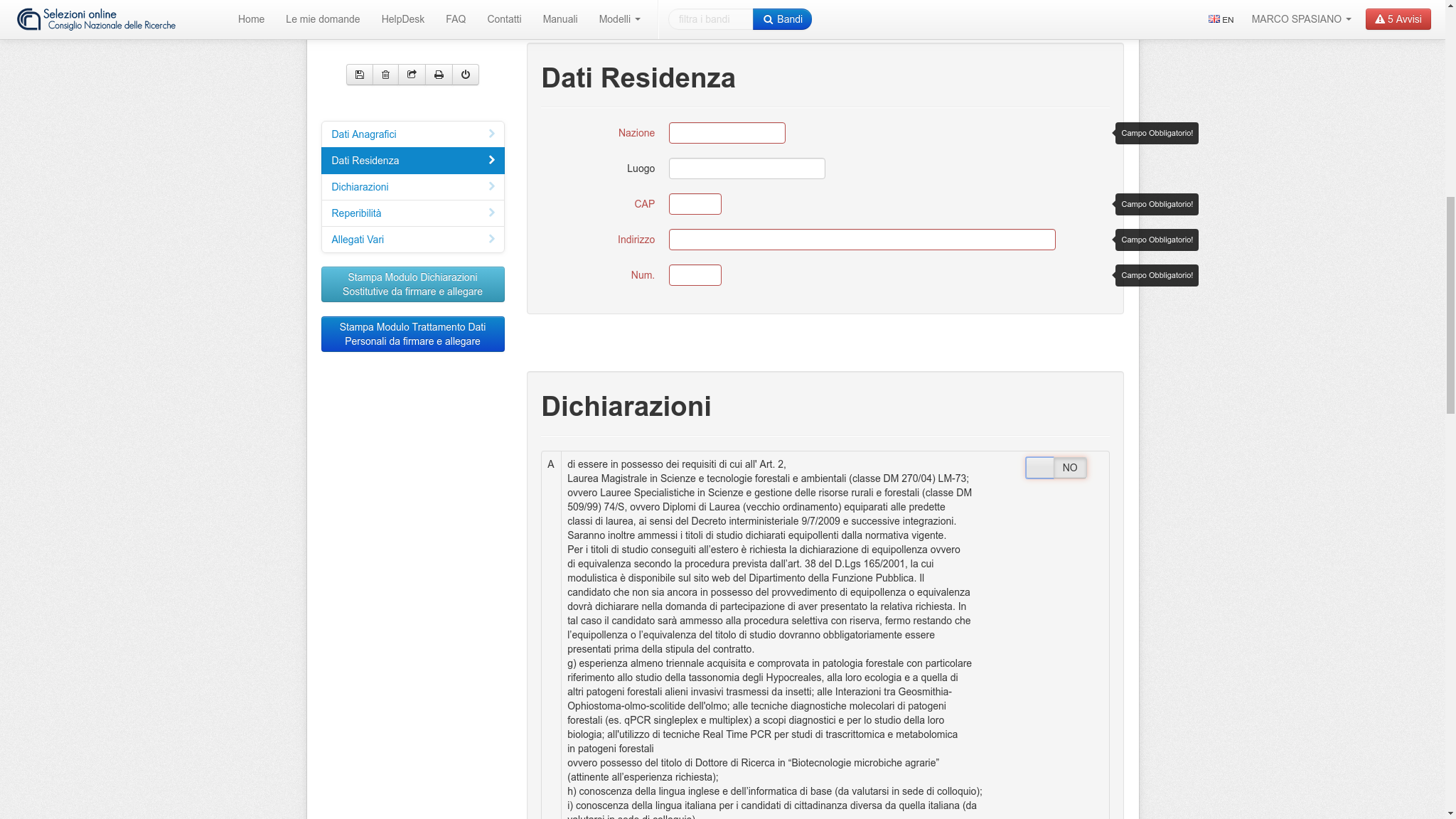Click the Indirizzo input field
This screenshot has width=1456, height=819.
click(x=862, y=240)
